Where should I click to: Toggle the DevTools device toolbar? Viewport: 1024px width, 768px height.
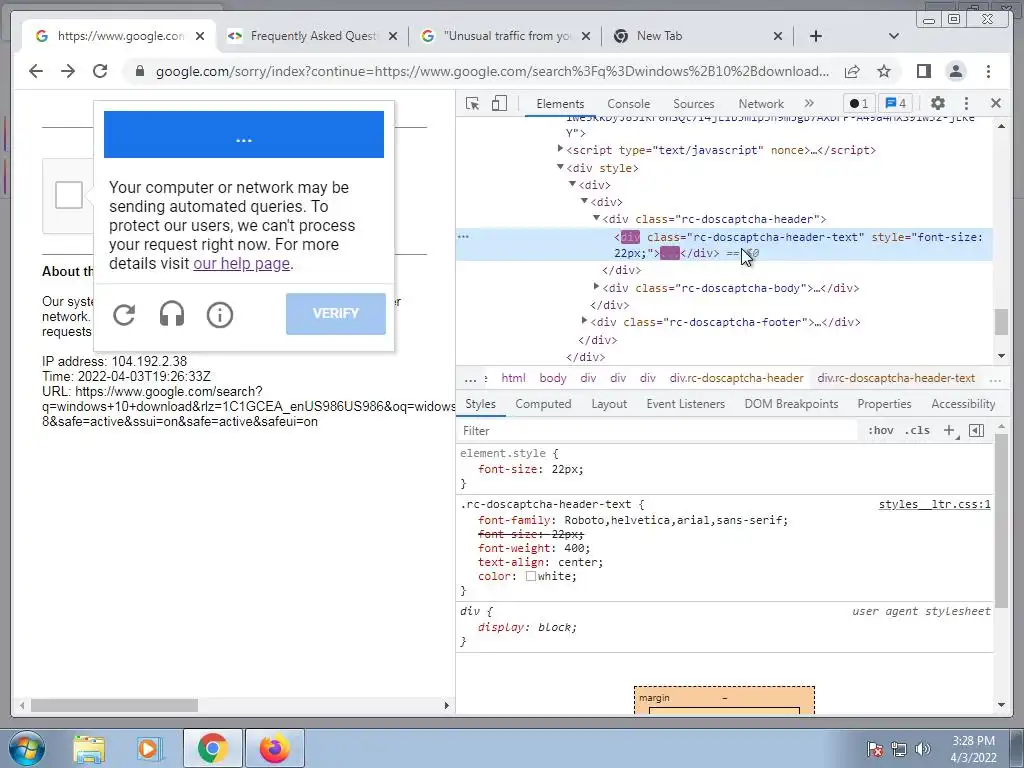pos(499,103)
